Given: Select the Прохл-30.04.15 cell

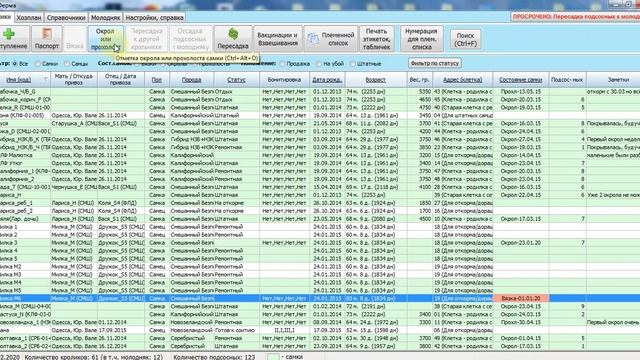Looking at the screenshot, I should (521, 322).
